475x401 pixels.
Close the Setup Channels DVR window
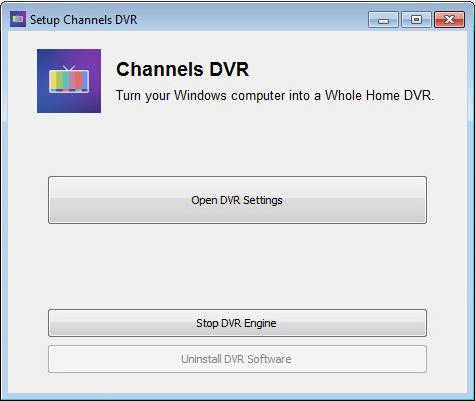click(449, 20)
